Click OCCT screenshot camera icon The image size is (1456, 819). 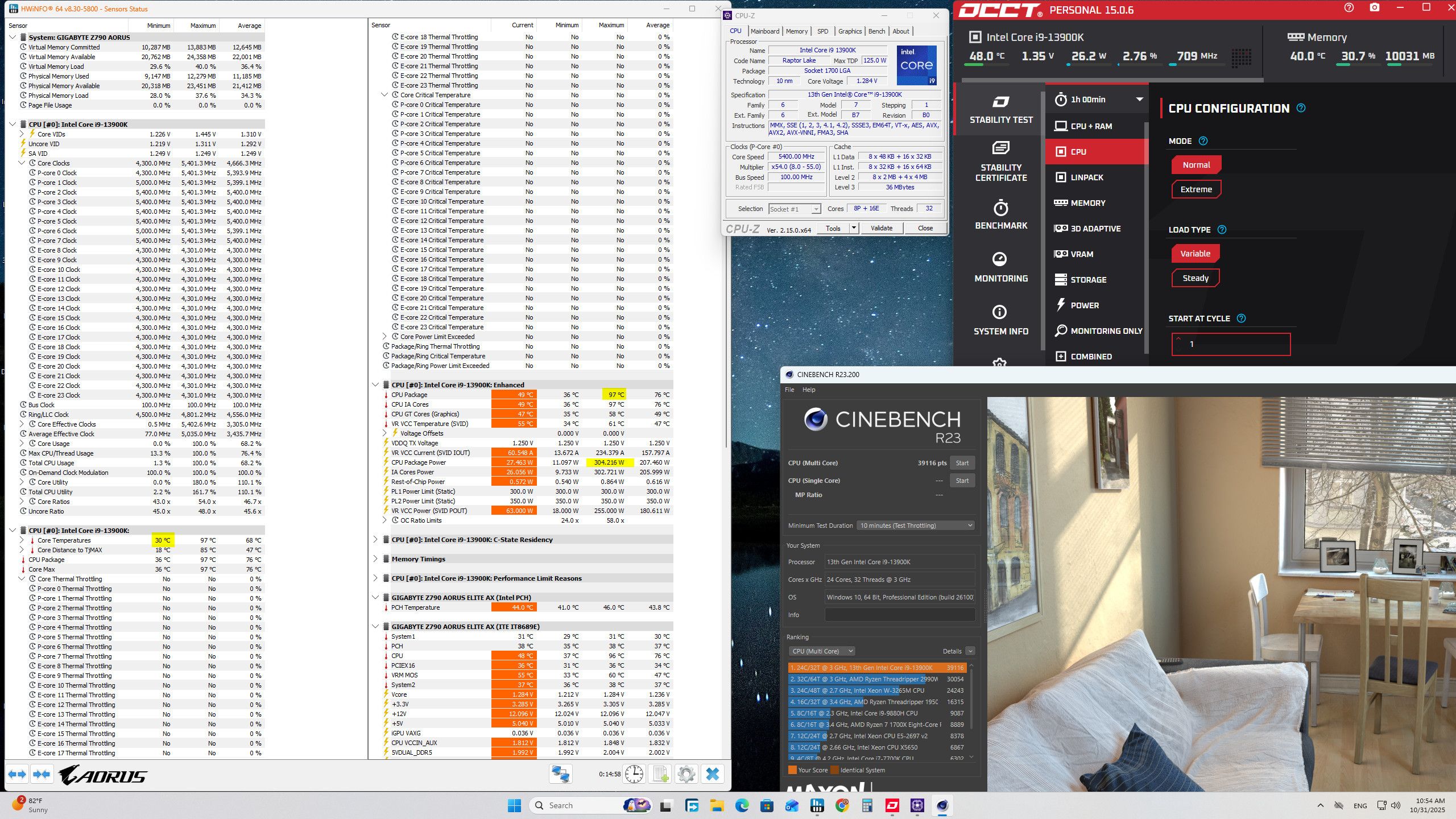coord(1375,8)
